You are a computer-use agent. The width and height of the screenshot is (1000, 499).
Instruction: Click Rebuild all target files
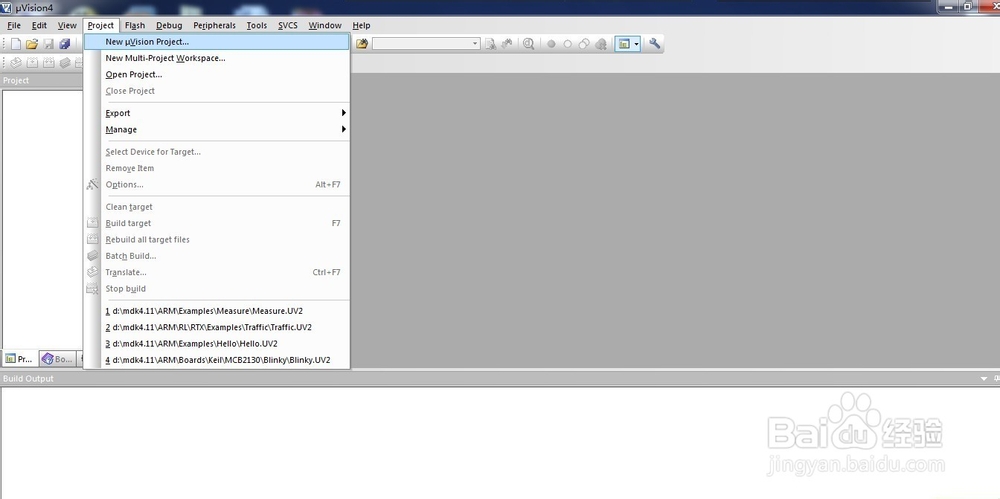(x=217, y=240)
